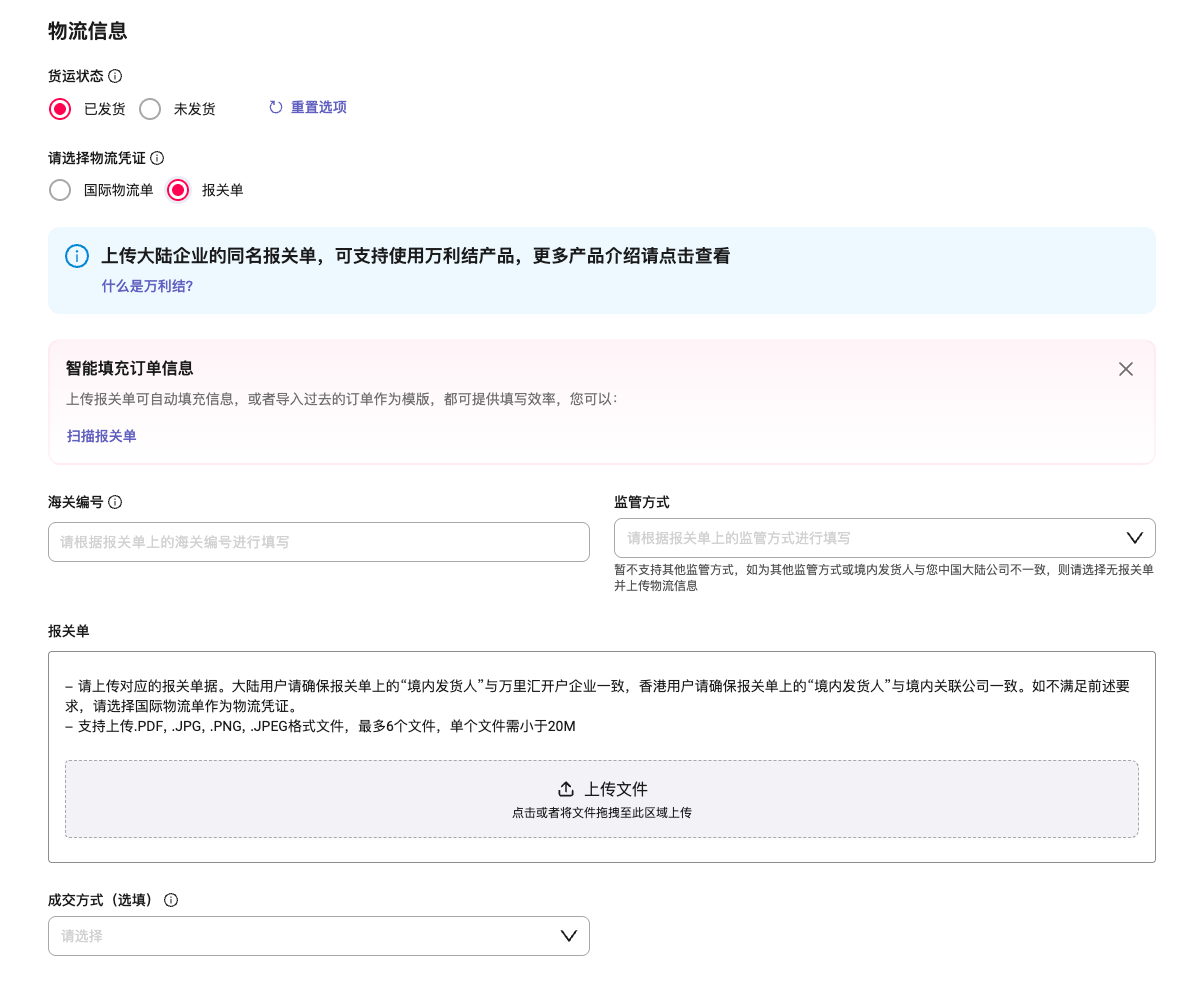The image size is (1199, 982).
Task: Click the info icon beside 货运状态
Action: tap(115, 76)
